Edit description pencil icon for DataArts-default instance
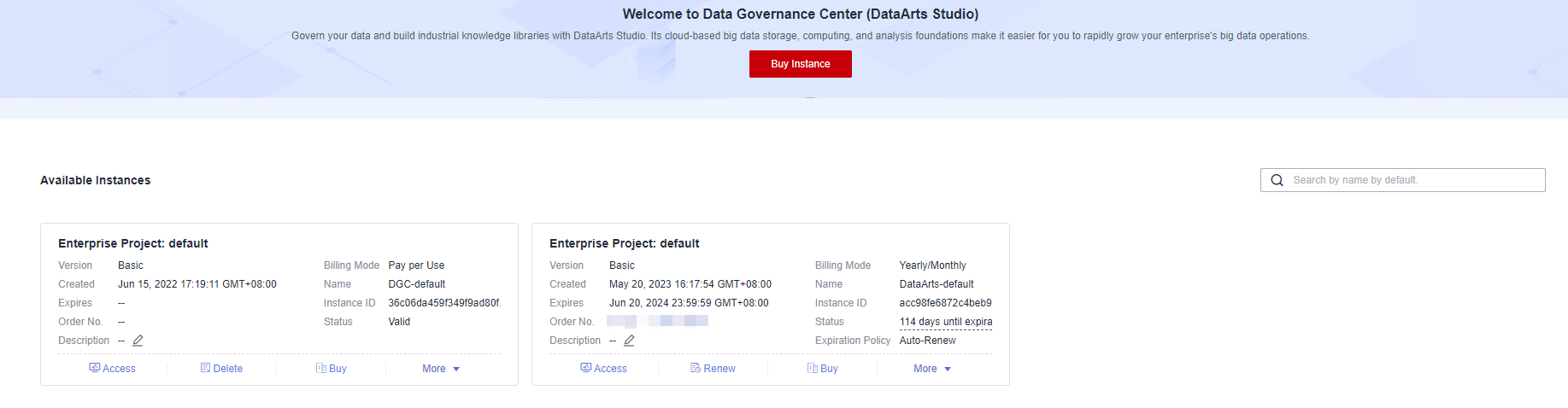The width and height of the screenshot is (1568, 408). tap(629, 341)
